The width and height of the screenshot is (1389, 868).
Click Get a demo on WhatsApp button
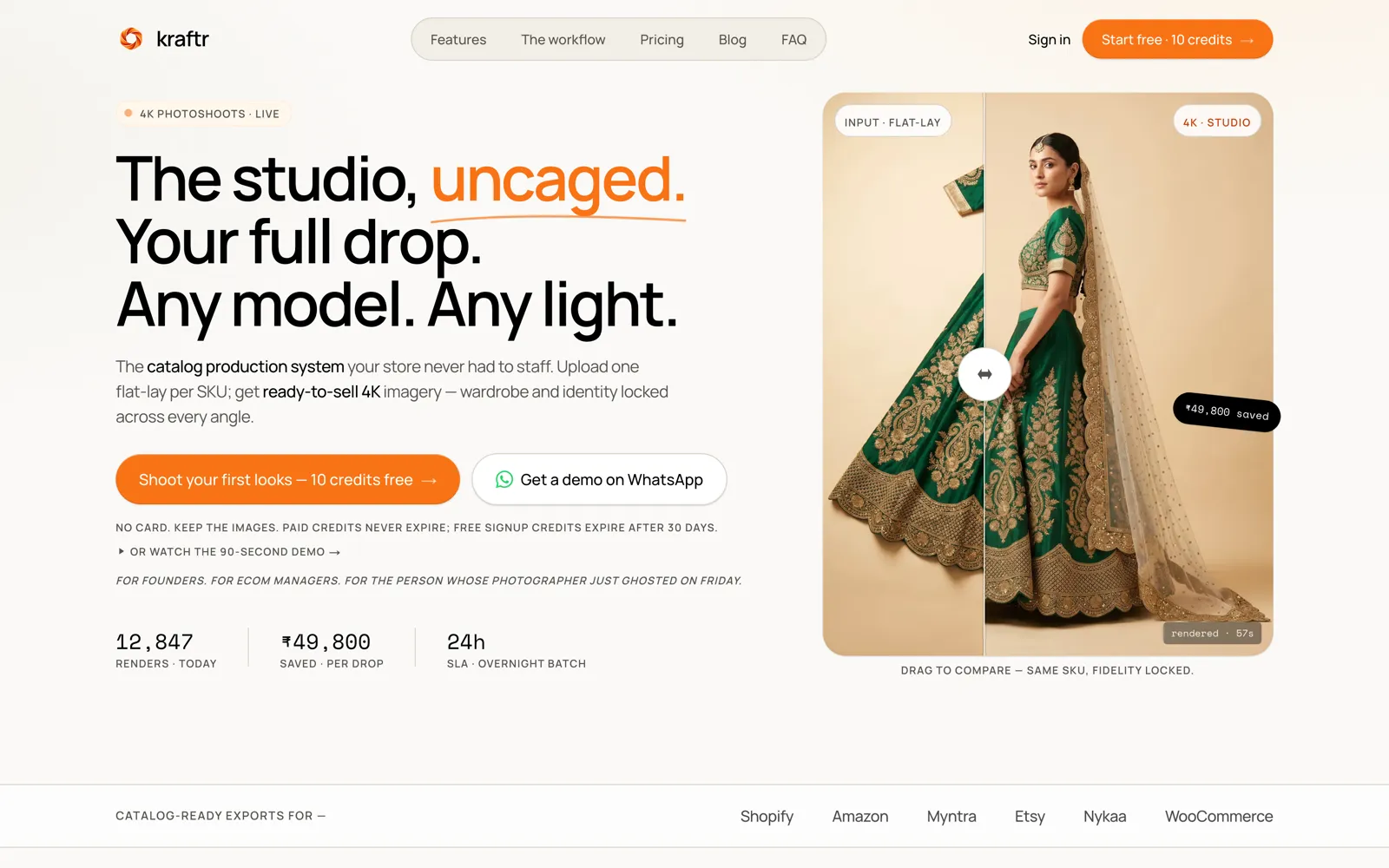pyautogui.click(x=599, y=479)
